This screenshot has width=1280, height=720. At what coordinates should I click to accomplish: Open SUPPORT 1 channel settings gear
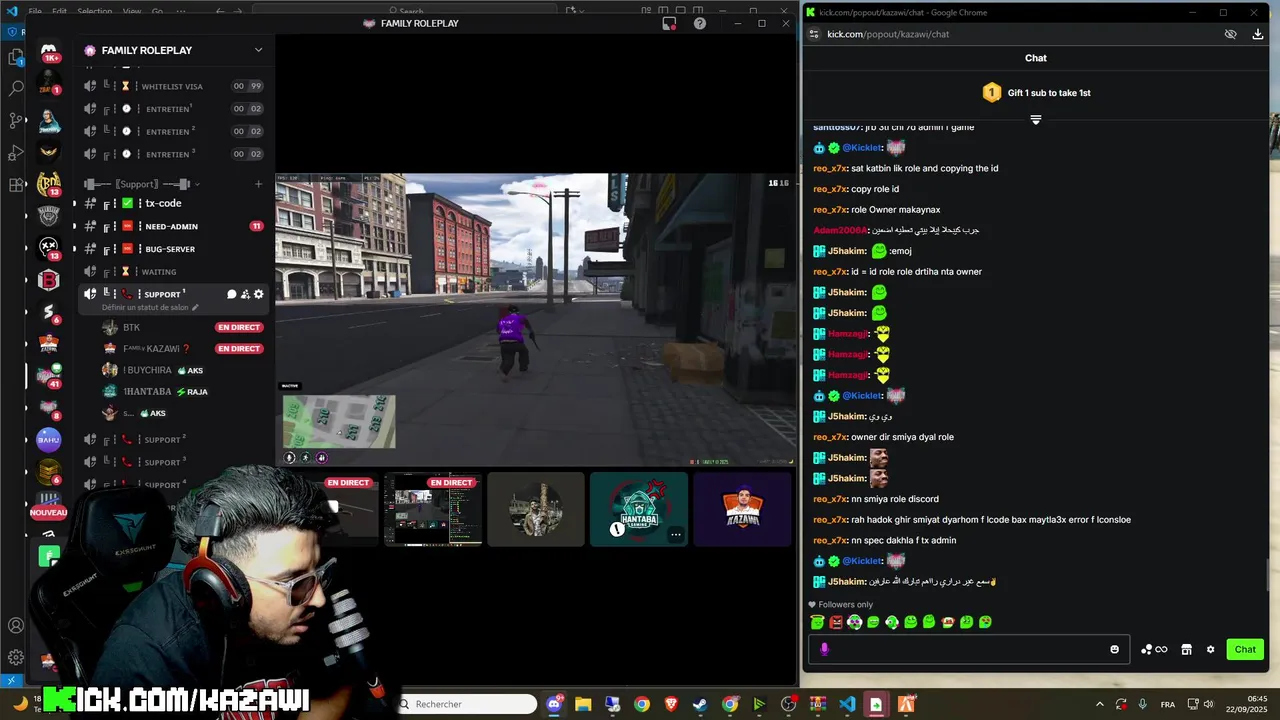pyautogui.click(x=259, y=294)
